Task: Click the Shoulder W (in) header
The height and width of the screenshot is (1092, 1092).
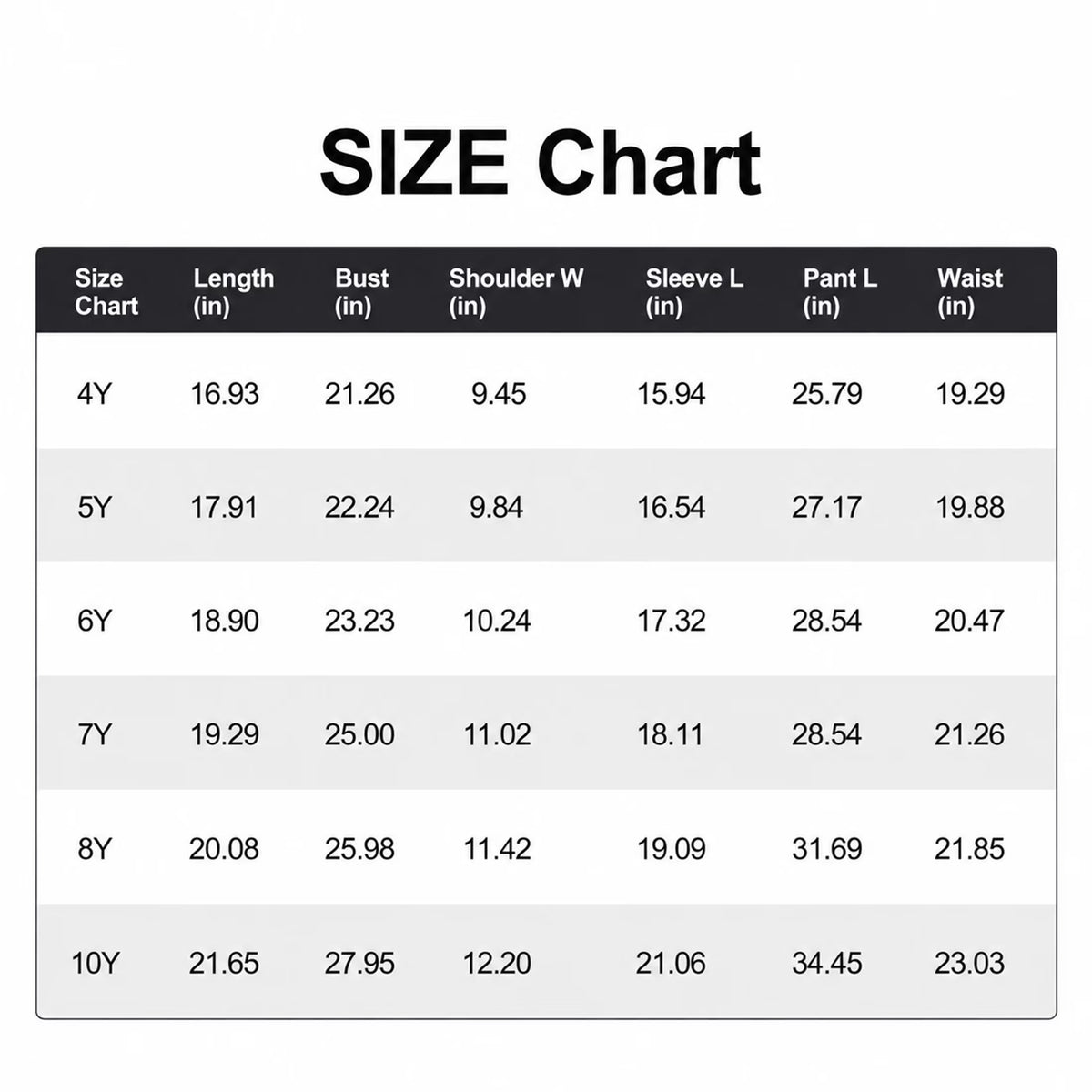Action: coord(516,292)
